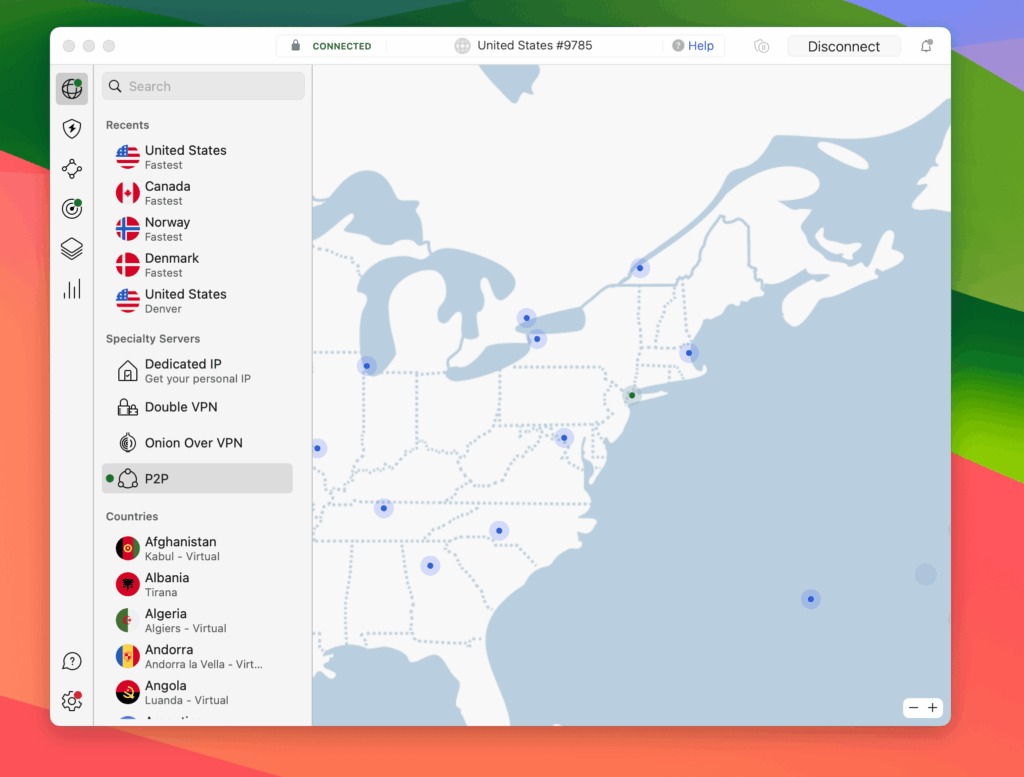
Task: Open the Threat Protection shield icon
Action: point(72,129)
